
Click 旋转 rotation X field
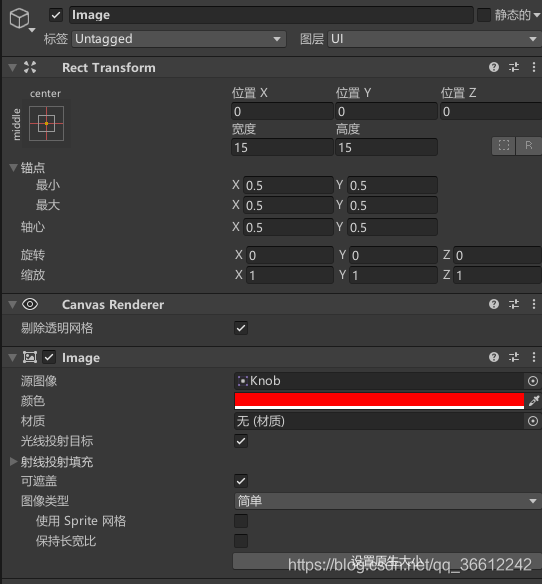click(x=289, y=256)
